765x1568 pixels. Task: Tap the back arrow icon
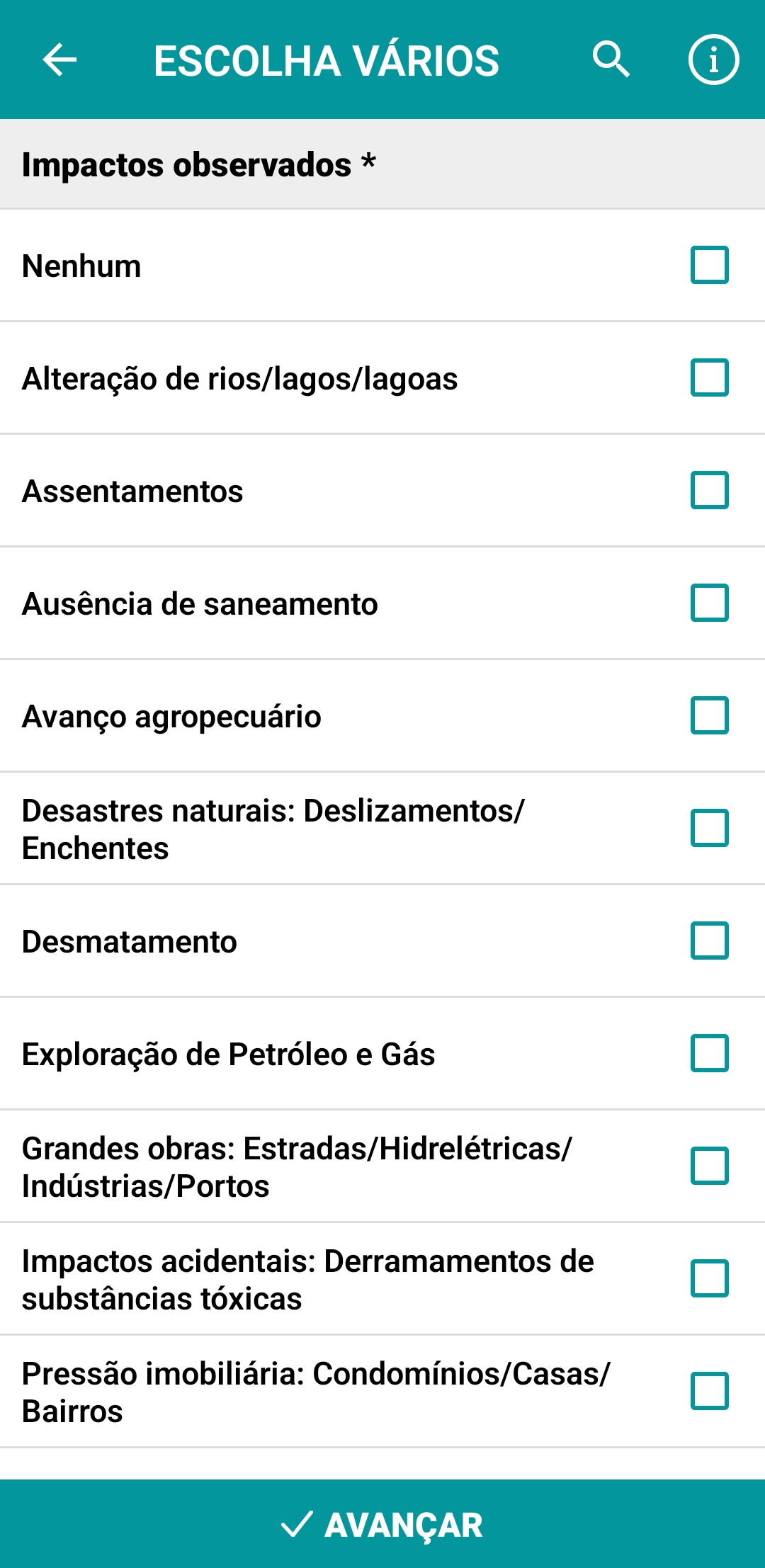coord(59,59)
